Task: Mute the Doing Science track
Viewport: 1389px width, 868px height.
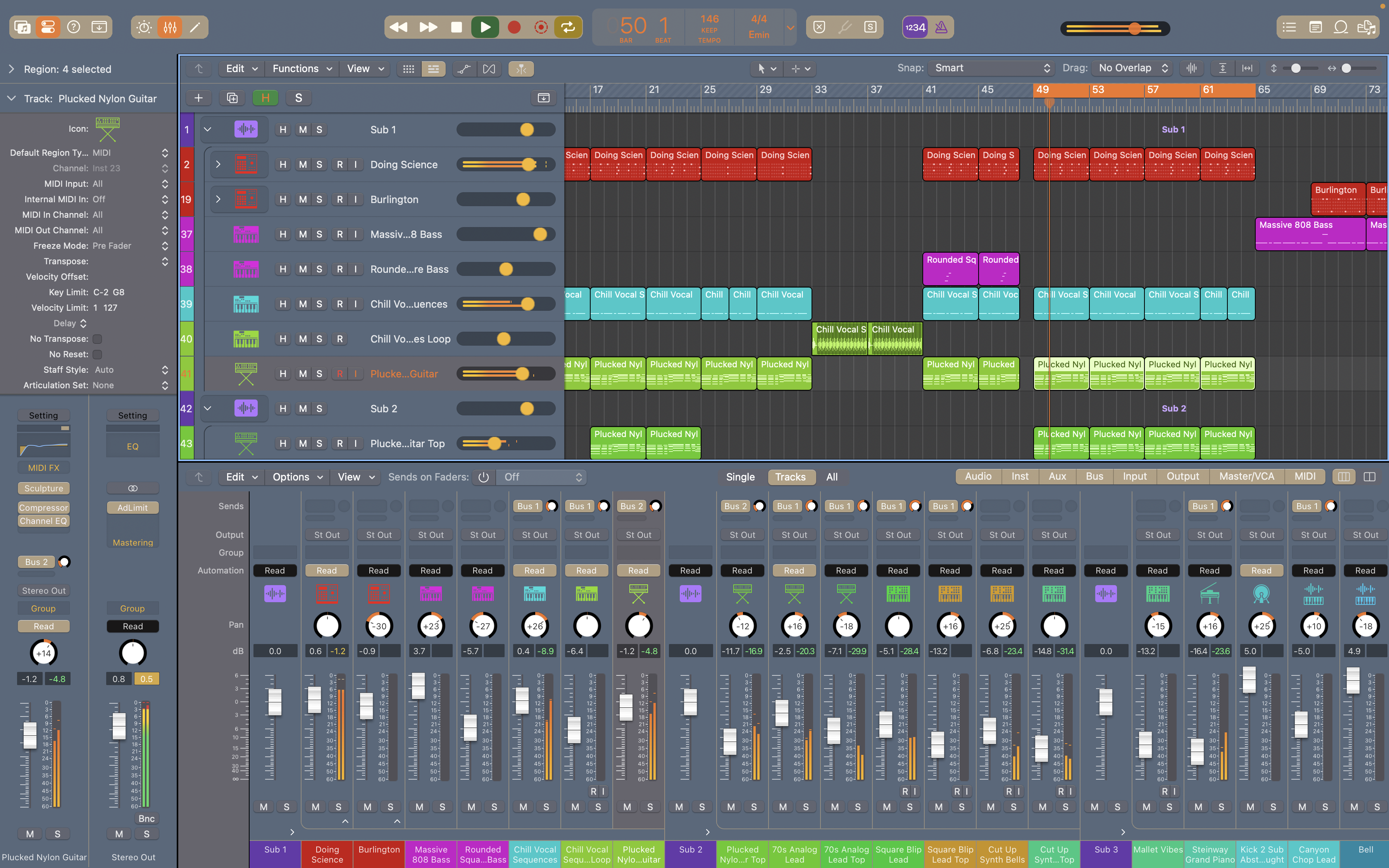Action: coord(303,165)
